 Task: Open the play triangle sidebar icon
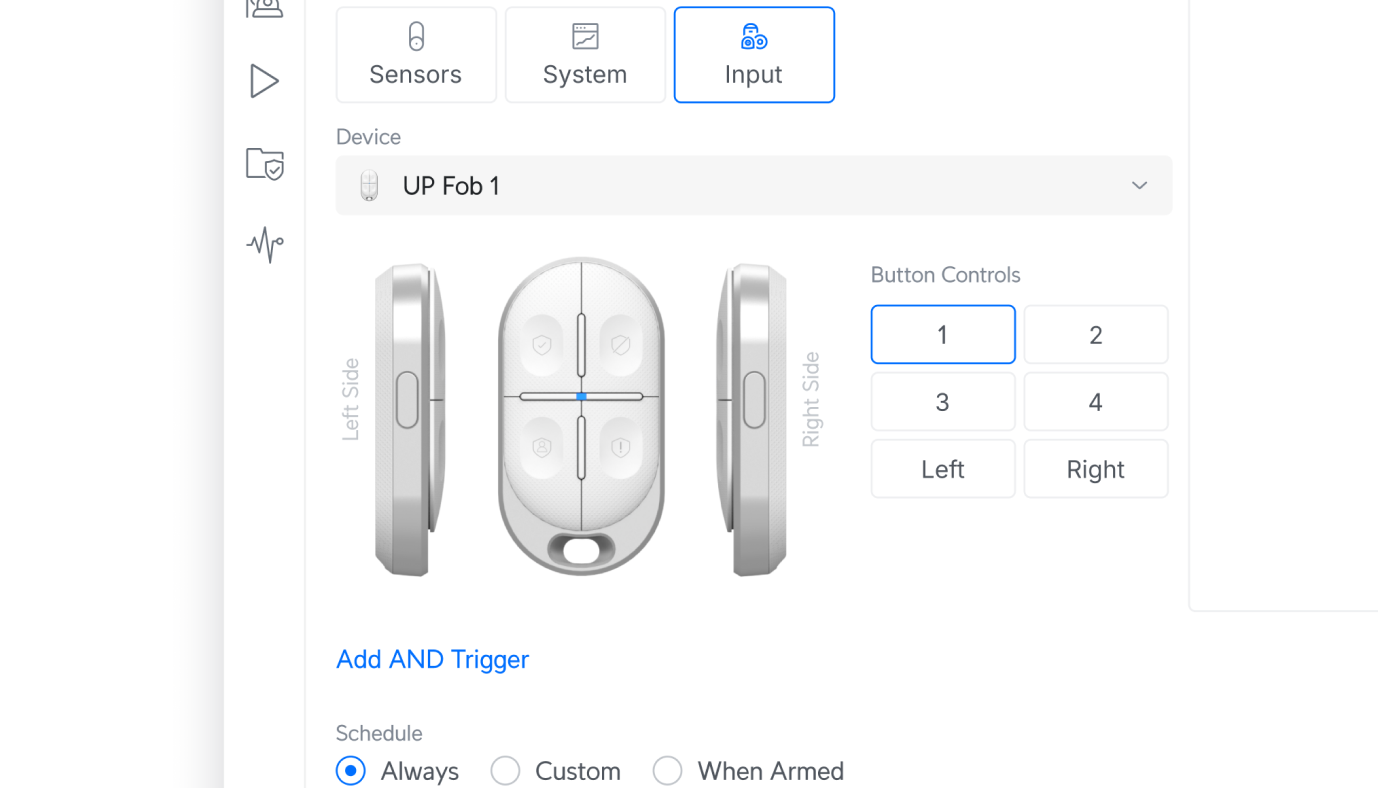(x=264, y=81)
